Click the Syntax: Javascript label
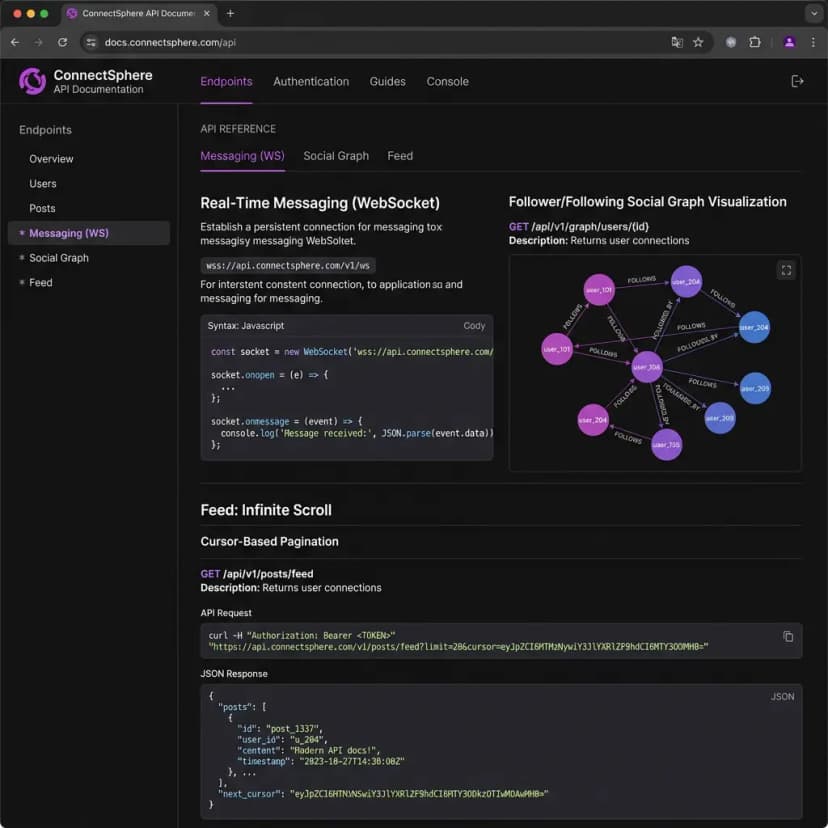The width and height of the screenshot is (828, 828). pos(246,326)
